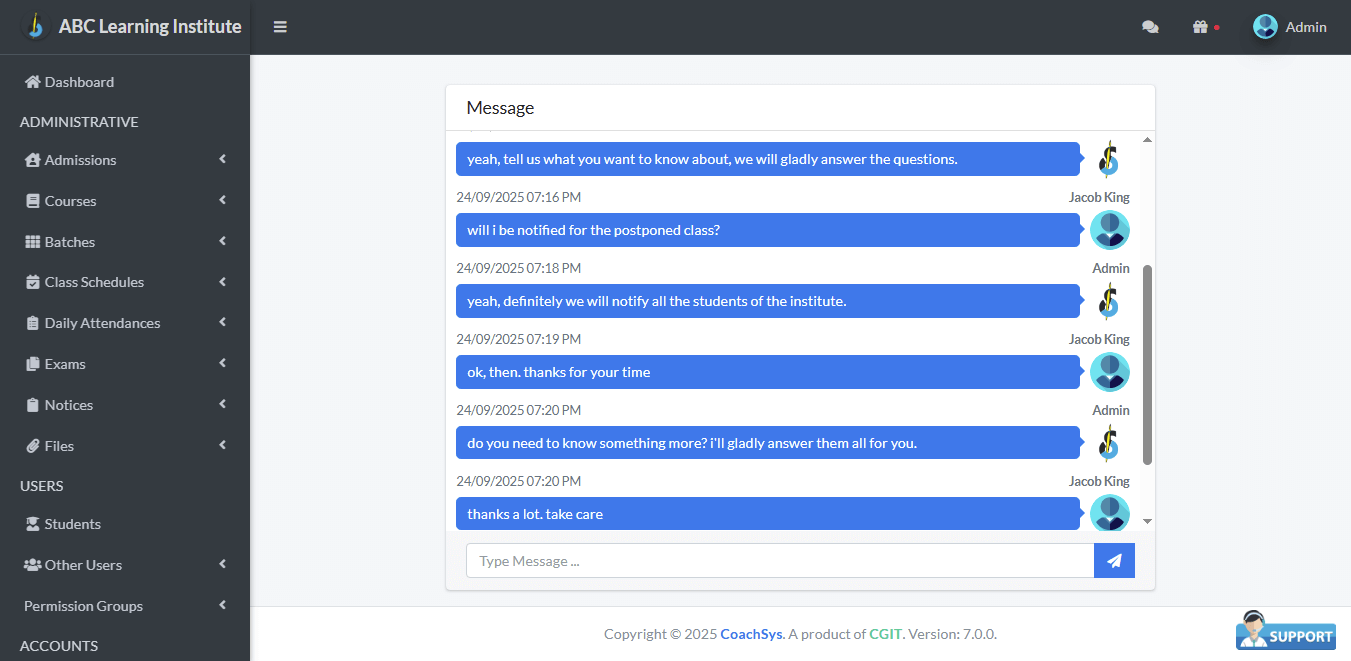Select the Exams book icon in sidebar
Screen dimensions: 1351x661
coord(33,364)
